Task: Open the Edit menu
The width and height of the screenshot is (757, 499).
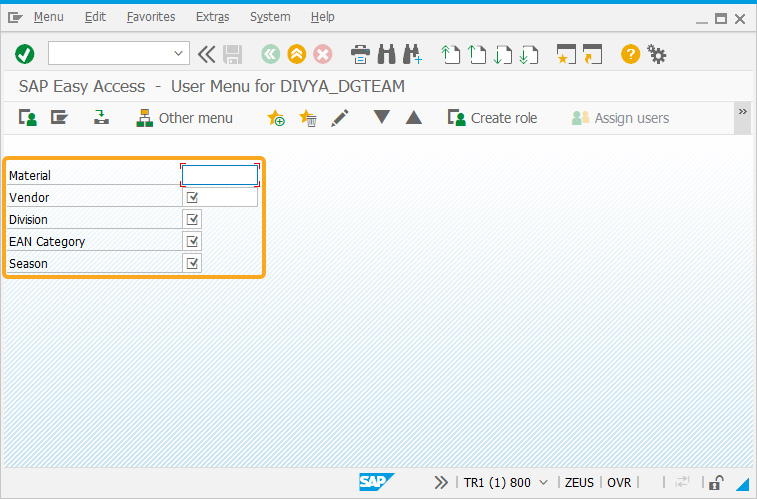Action: point(95,17)
